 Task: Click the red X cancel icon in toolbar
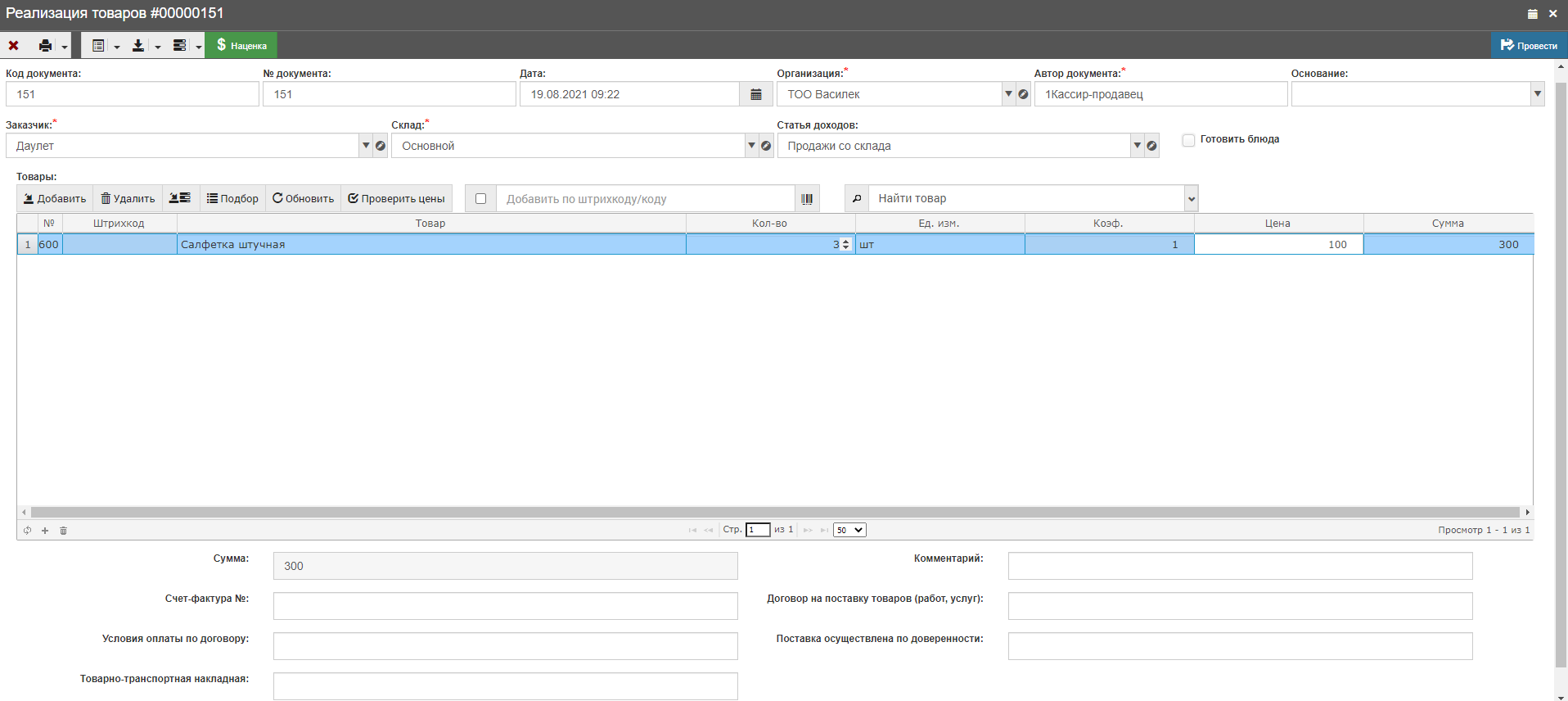14,46
